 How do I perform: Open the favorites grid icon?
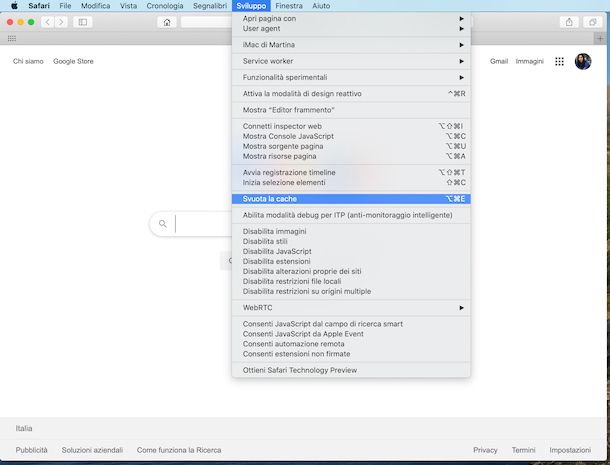click(12, 39)
